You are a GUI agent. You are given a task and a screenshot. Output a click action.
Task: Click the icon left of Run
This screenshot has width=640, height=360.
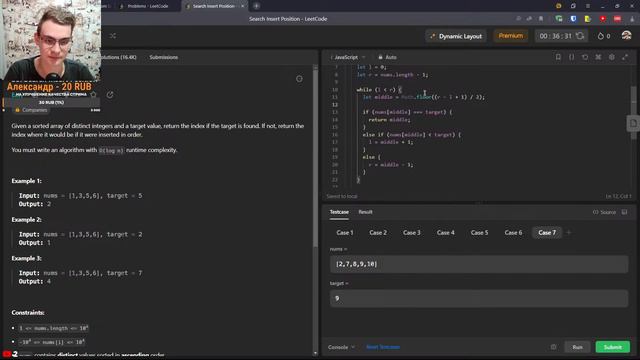pos(553,347)
